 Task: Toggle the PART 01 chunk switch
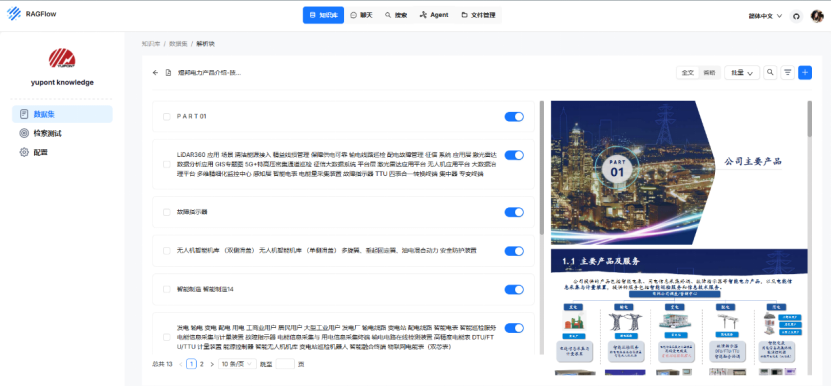tap(514, 117)
